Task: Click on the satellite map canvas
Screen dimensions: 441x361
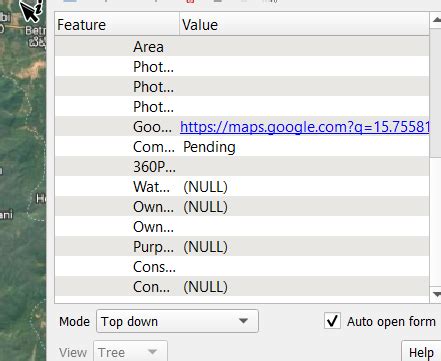Action: click(23, 200)
